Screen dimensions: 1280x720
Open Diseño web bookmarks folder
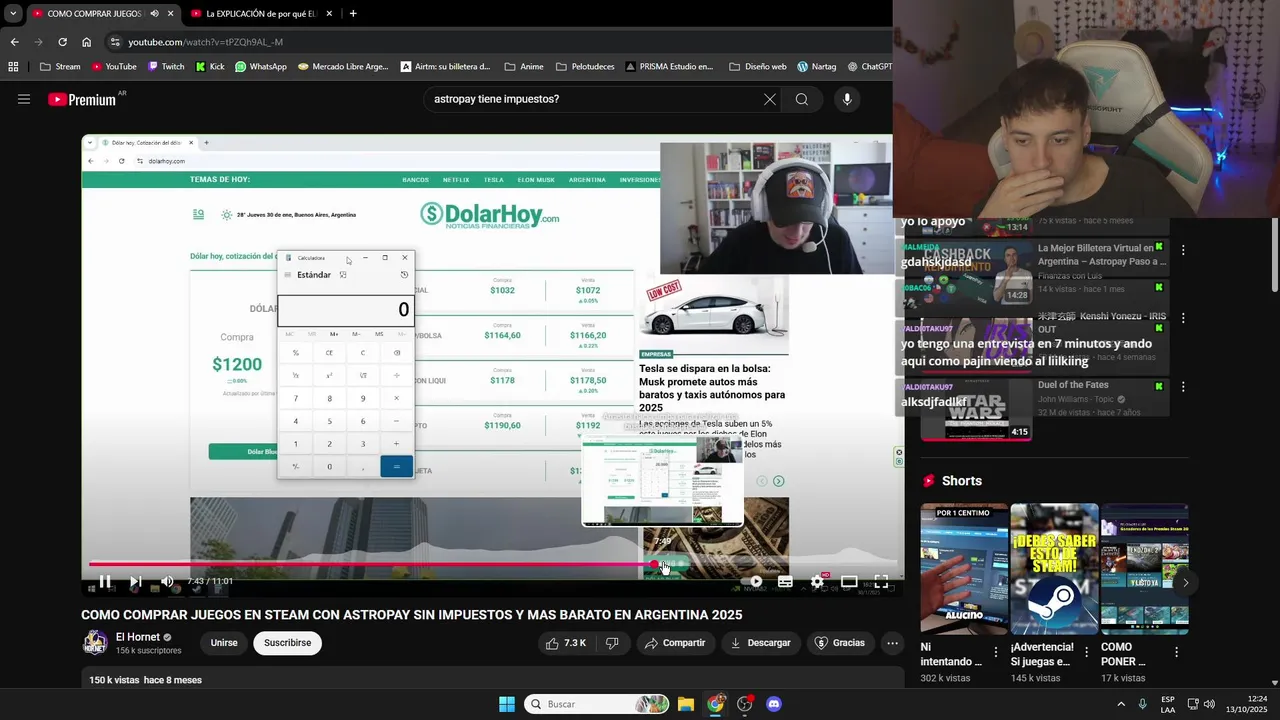point(758,67)
